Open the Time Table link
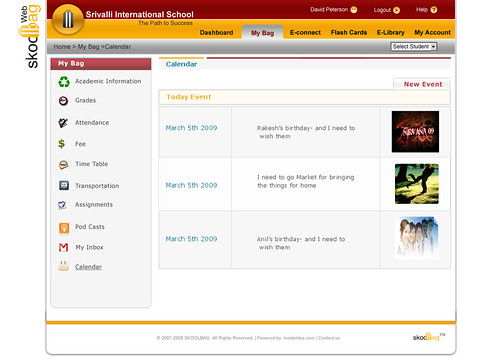 91,164
